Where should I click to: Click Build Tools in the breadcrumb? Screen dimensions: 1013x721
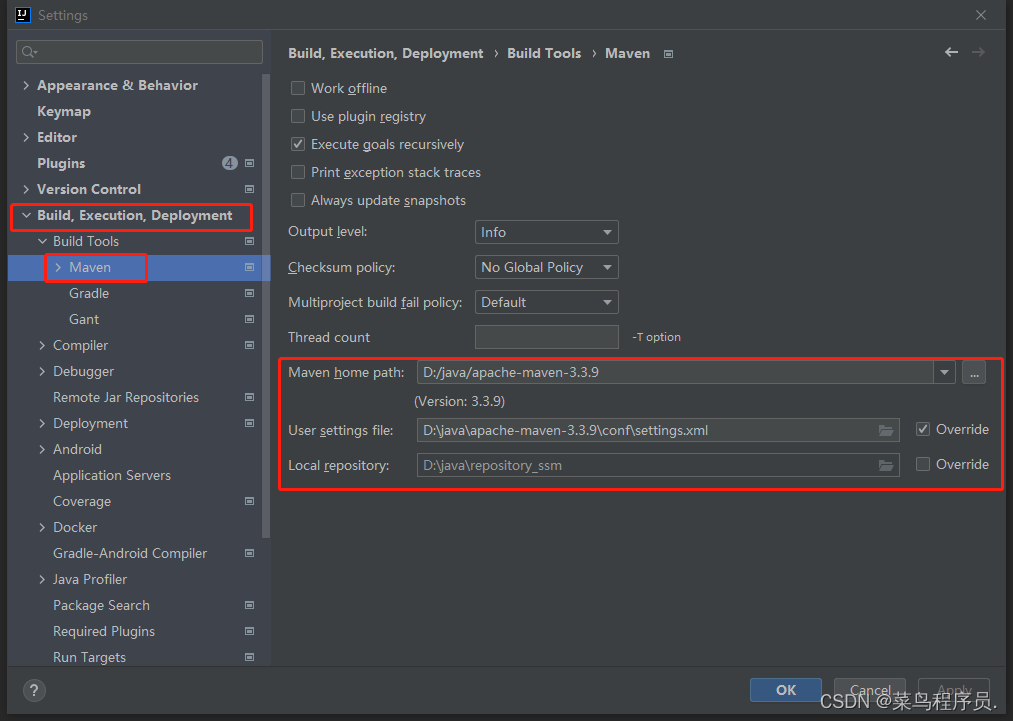point(544,54)
